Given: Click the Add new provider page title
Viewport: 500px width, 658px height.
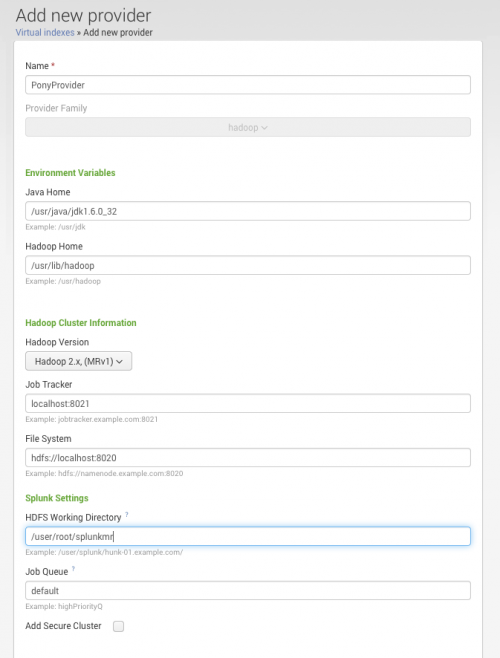Looking at the screenshot, I should click(83, 16).
